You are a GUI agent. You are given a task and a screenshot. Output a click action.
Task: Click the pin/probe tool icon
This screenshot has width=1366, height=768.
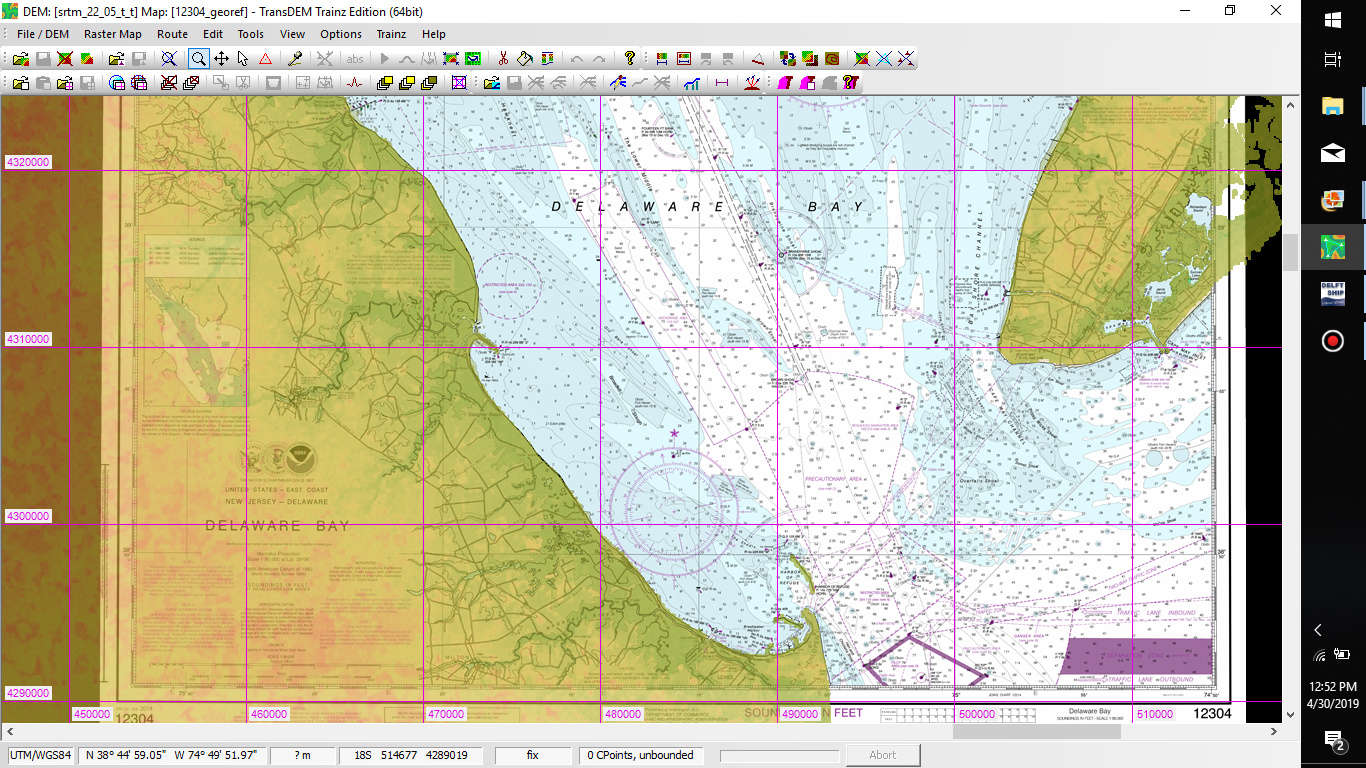(x=295, y=59)
